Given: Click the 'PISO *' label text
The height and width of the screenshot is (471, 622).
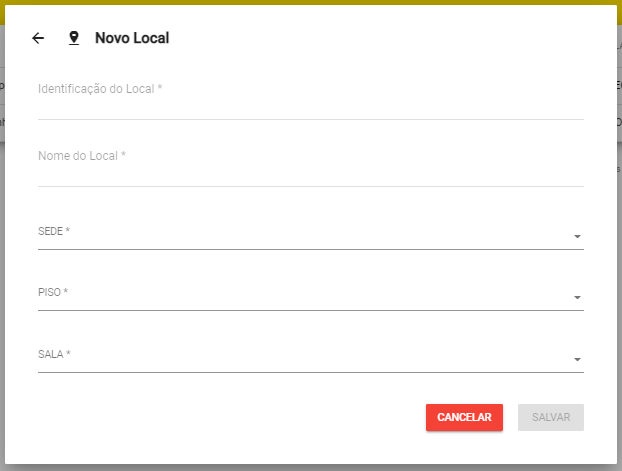Looking at the screenshot, I should tap(53, 293).
